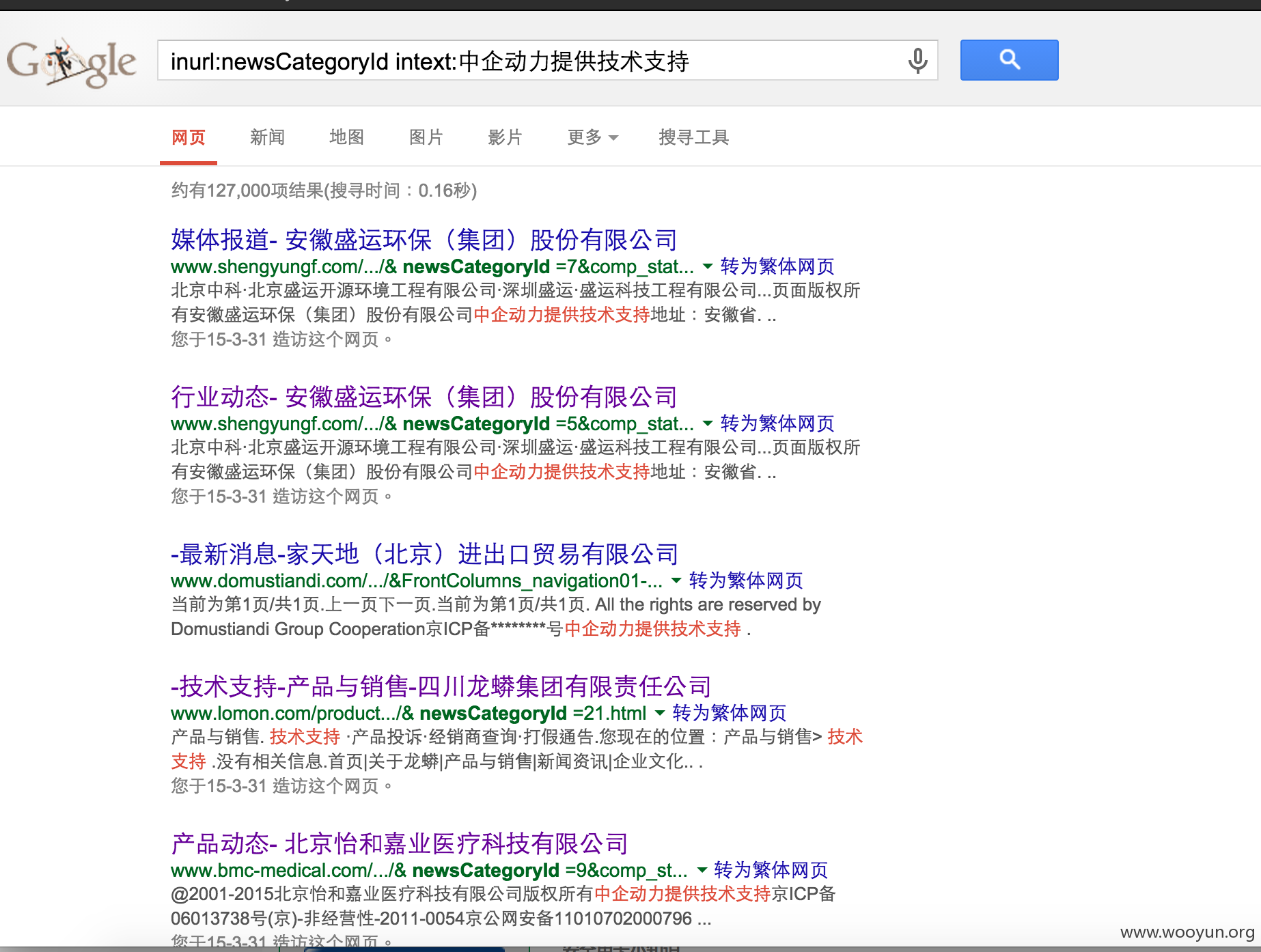Click the microphone icon for voice search
Image resolution: width=1261 pixels, height=952 pixels.
point(917,60)
